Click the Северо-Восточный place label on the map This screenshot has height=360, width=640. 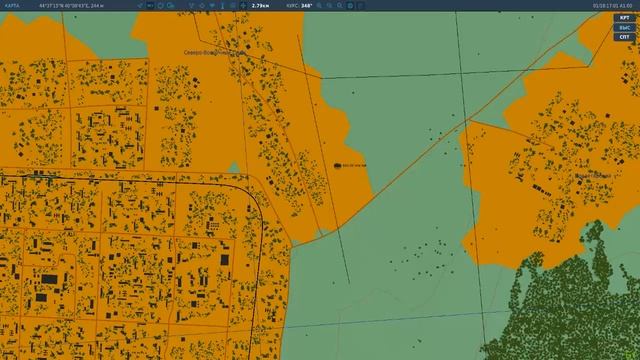pos(215,53)
